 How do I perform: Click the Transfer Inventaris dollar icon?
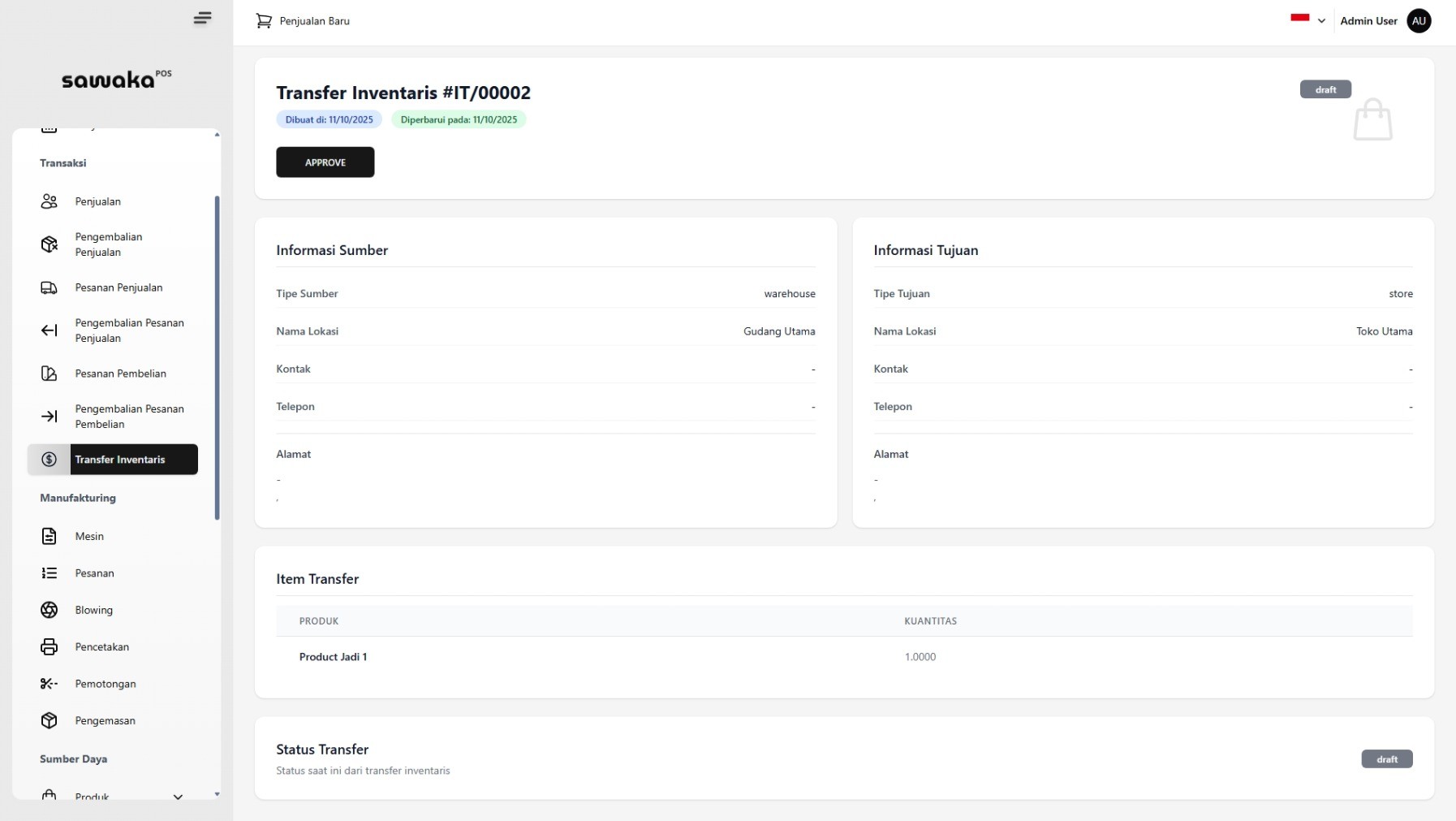pyautogui.click(x=49, y=460)
